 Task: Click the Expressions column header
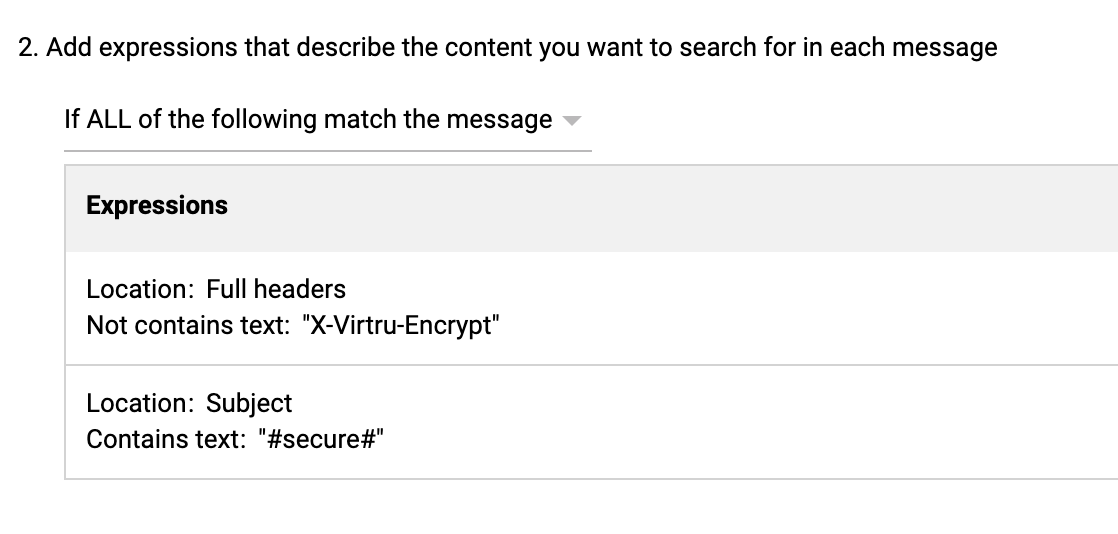157,206
